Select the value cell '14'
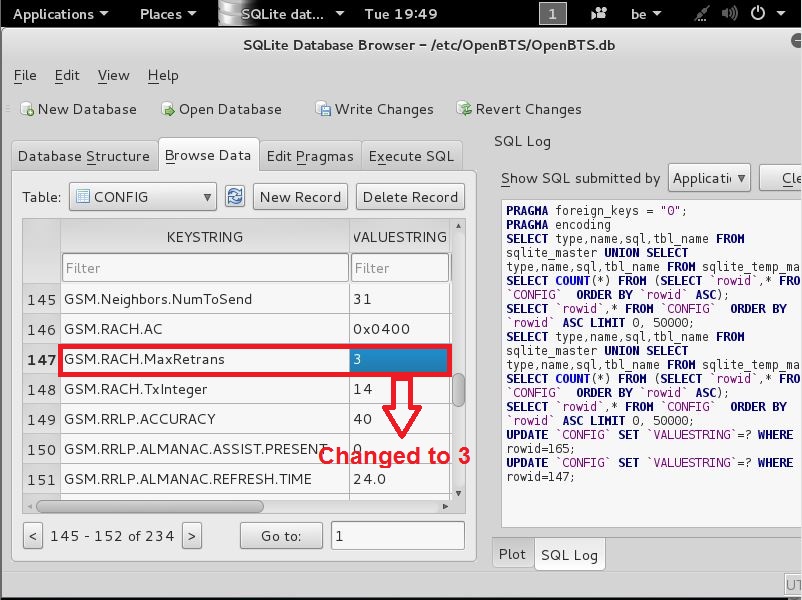This screenshot has width=802, height=600. [400, 389]
